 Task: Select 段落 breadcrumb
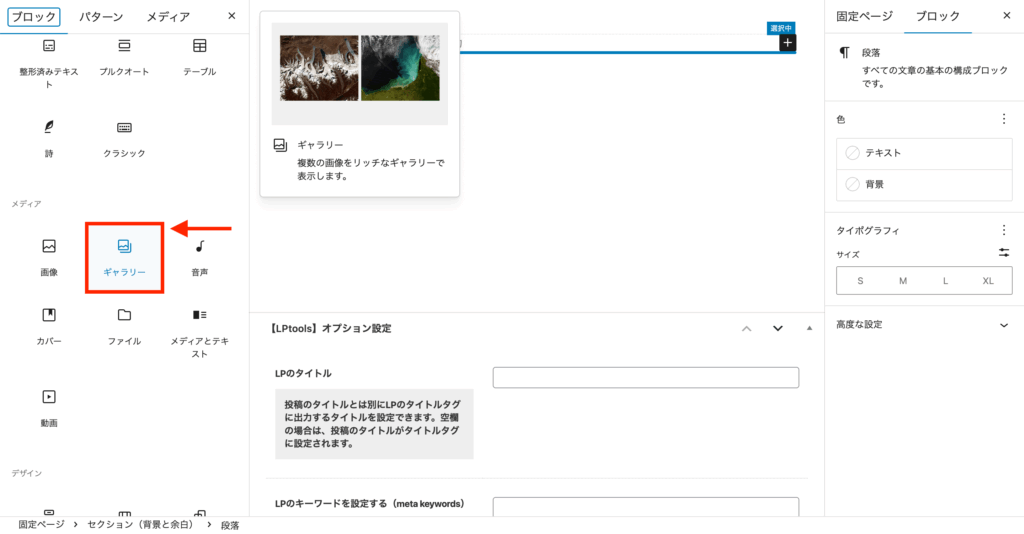tap(230, 526)
